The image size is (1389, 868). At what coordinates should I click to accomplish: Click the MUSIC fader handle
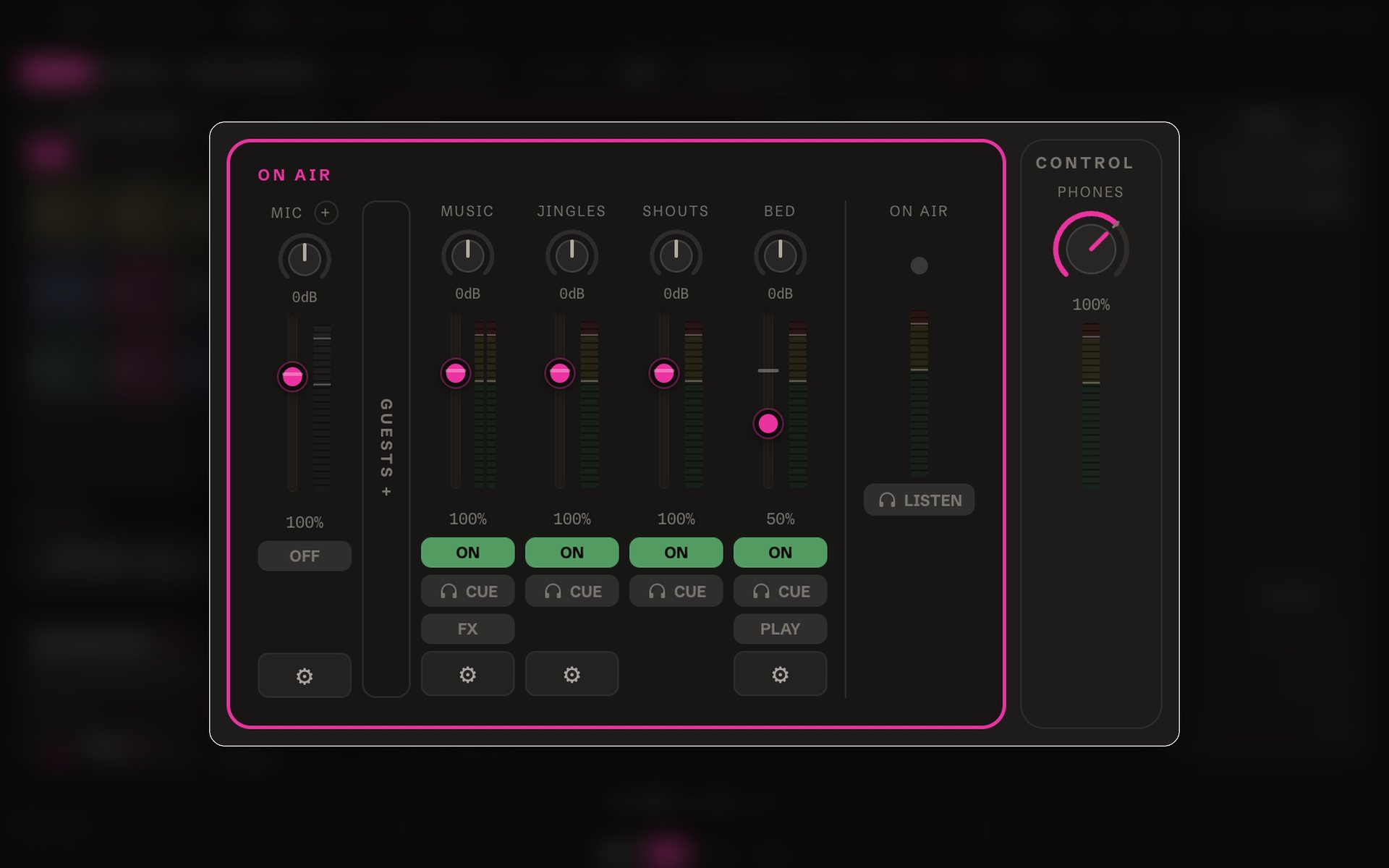tap(456, 373)
